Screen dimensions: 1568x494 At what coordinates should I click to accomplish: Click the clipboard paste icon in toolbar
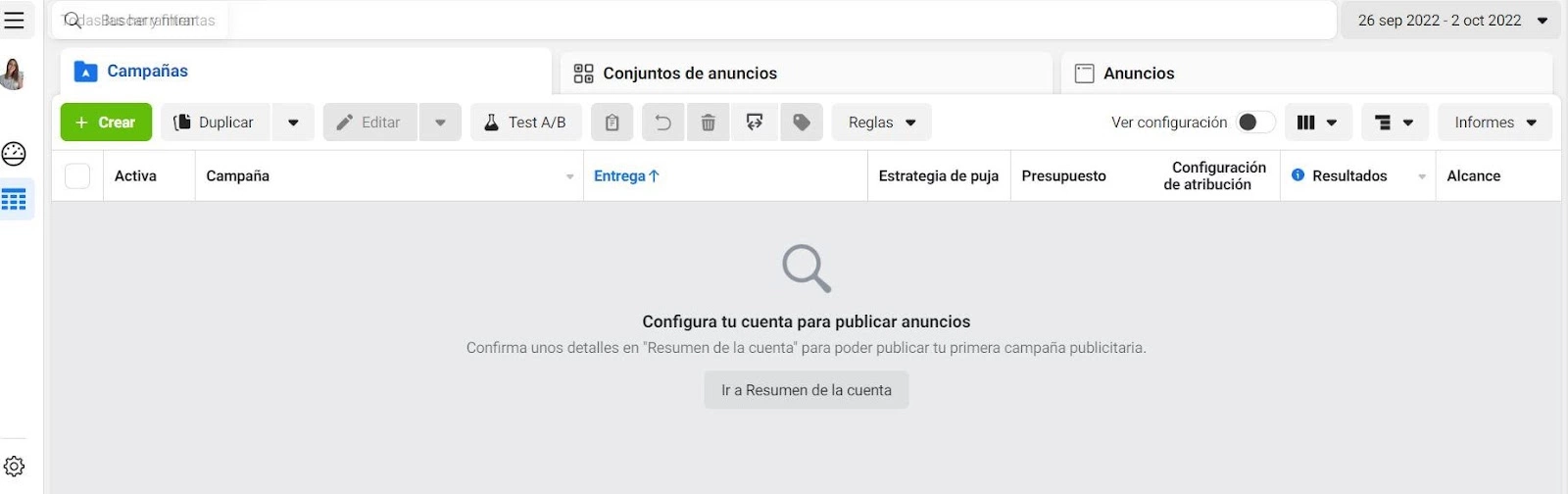612,123
